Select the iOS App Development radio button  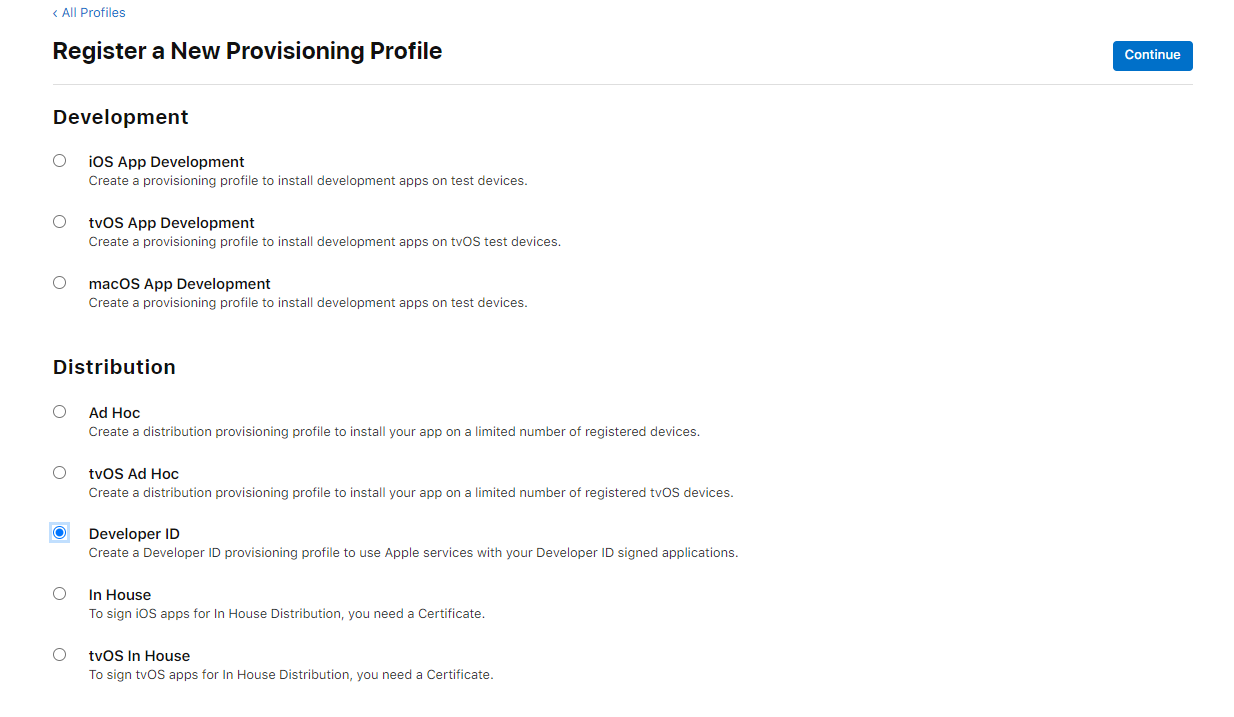[60, 161]
